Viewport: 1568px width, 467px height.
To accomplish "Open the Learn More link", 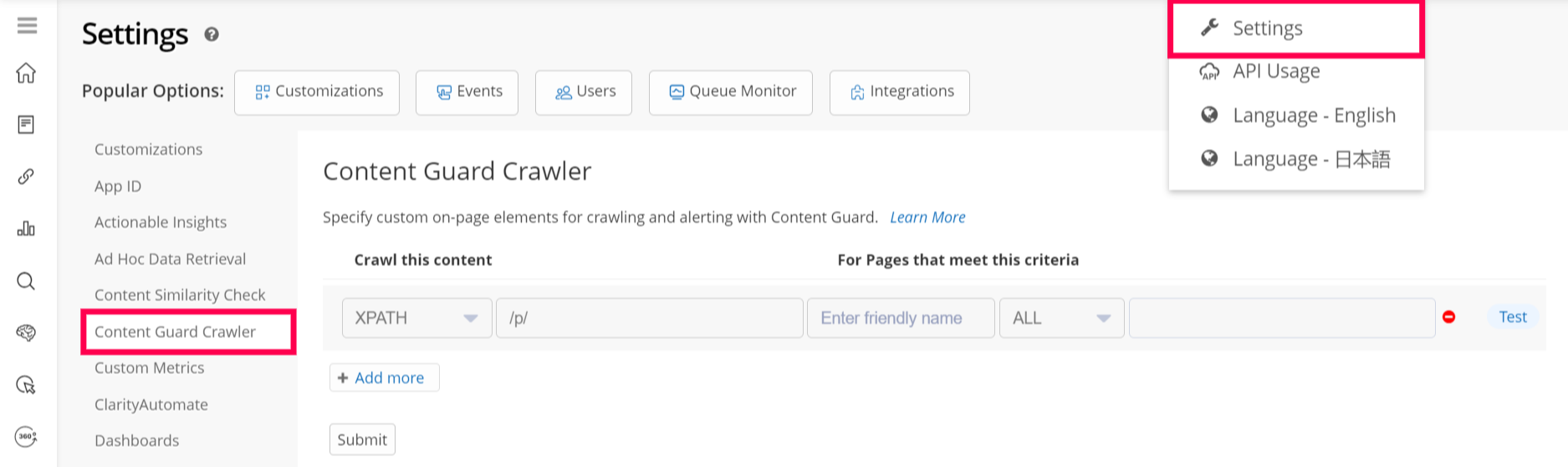I will pos(927,218).
